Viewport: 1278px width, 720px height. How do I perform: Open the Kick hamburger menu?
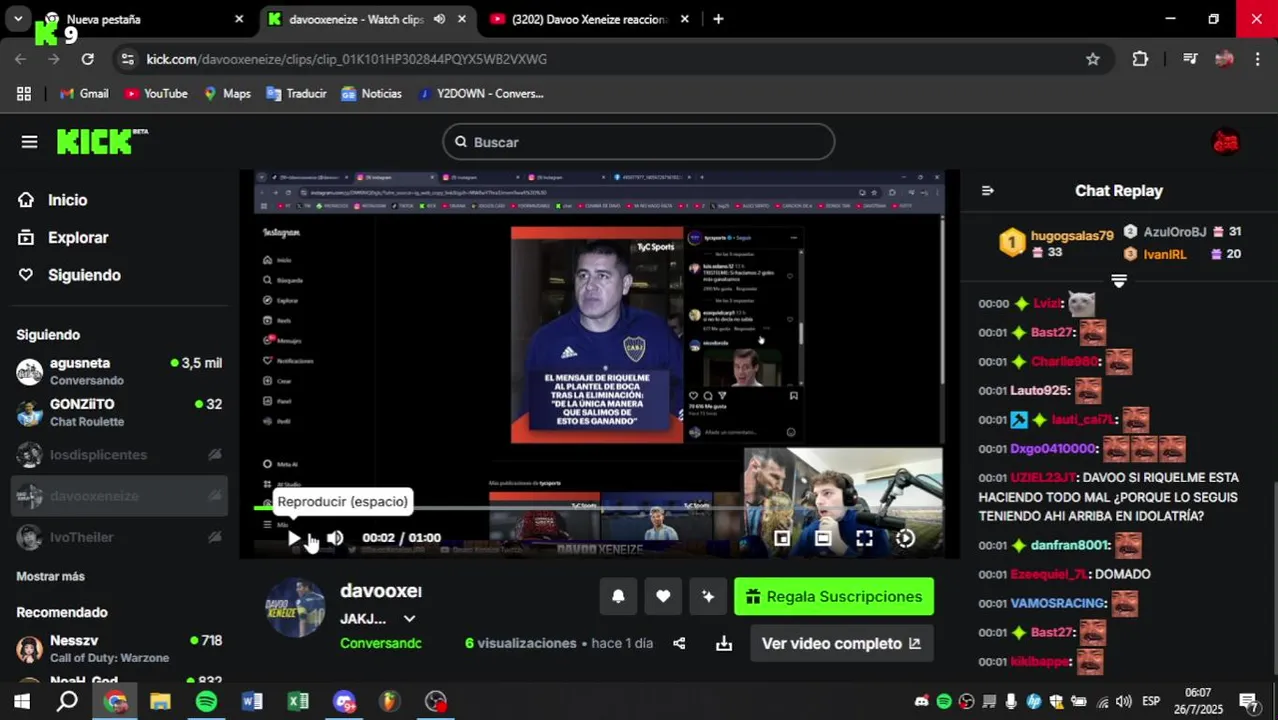click(29, 142)
